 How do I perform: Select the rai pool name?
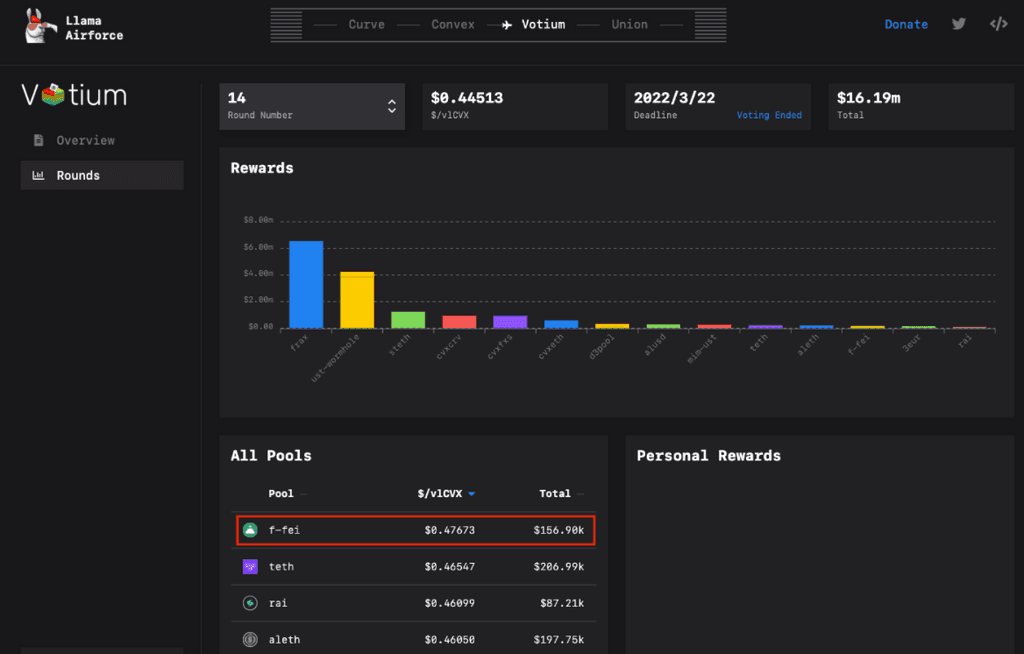point(278,603)
